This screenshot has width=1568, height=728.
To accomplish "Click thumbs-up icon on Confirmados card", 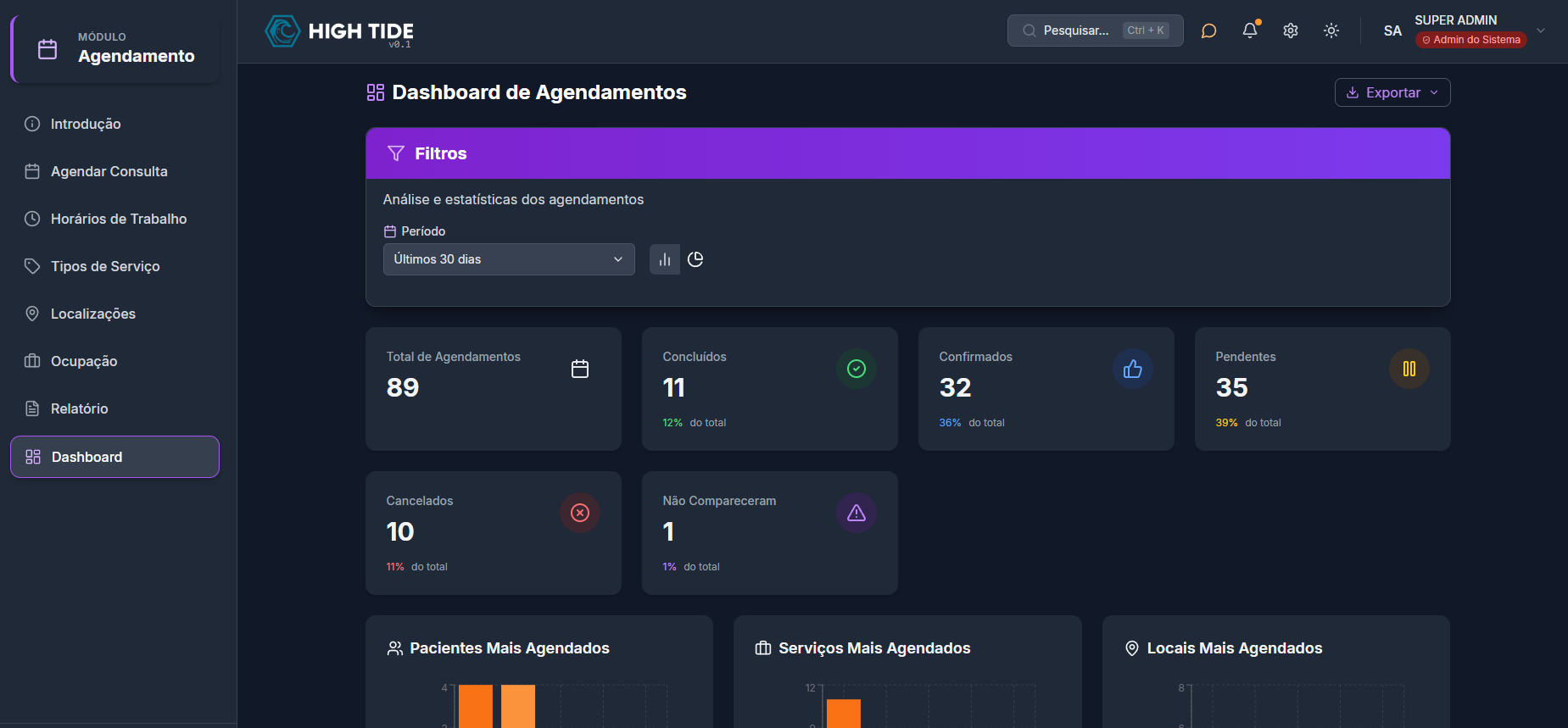I will (x=1133, y=369).
